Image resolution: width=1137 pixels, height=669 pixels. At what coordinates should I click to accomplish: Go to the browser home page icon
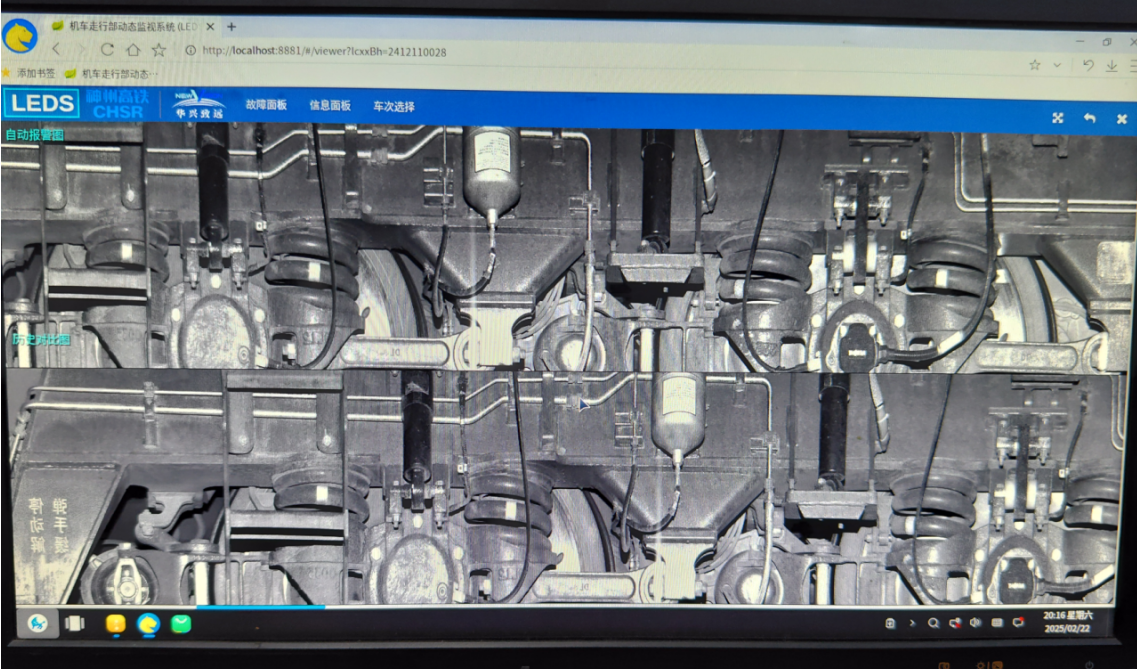pos(133,50)
